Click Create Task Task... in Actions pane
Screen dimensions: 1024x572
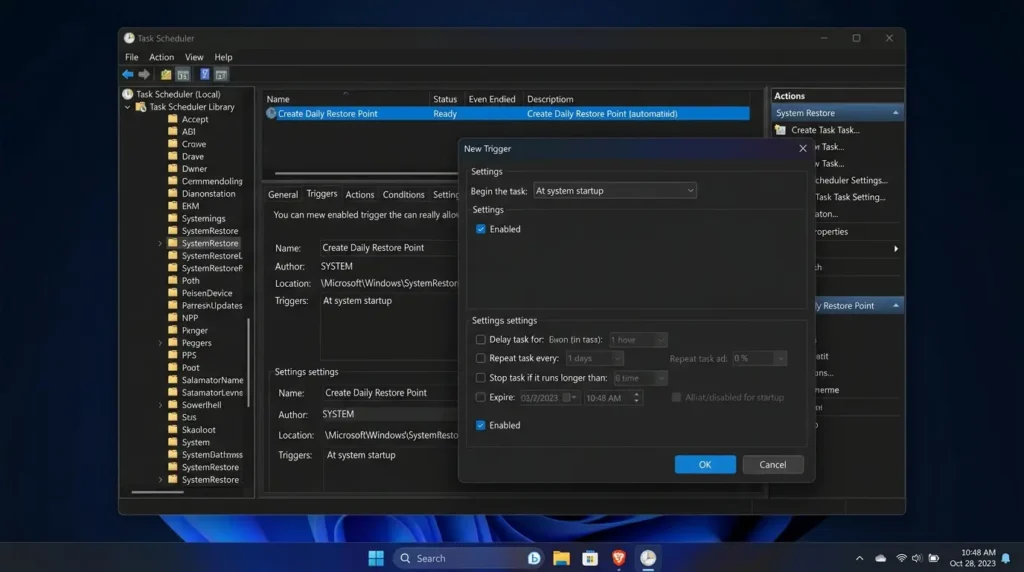[825, 130]
